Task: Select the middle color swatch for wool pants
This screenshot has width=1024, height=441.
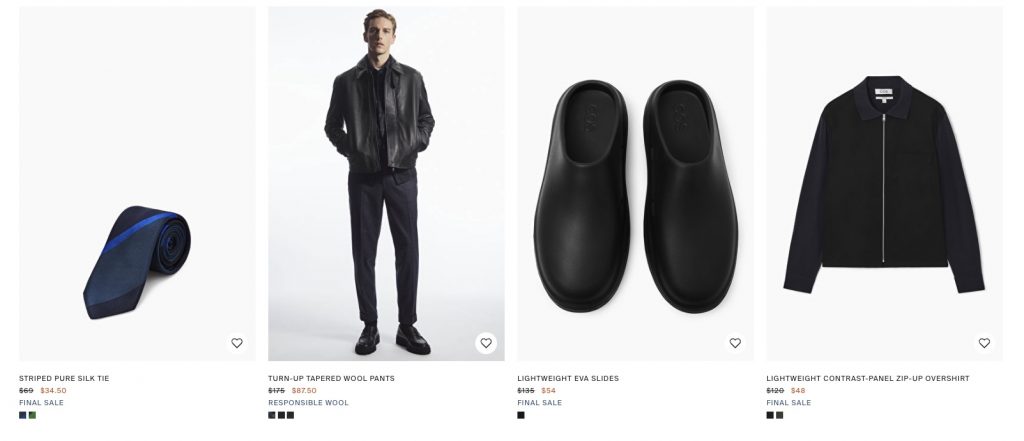Action: (282, 415)
